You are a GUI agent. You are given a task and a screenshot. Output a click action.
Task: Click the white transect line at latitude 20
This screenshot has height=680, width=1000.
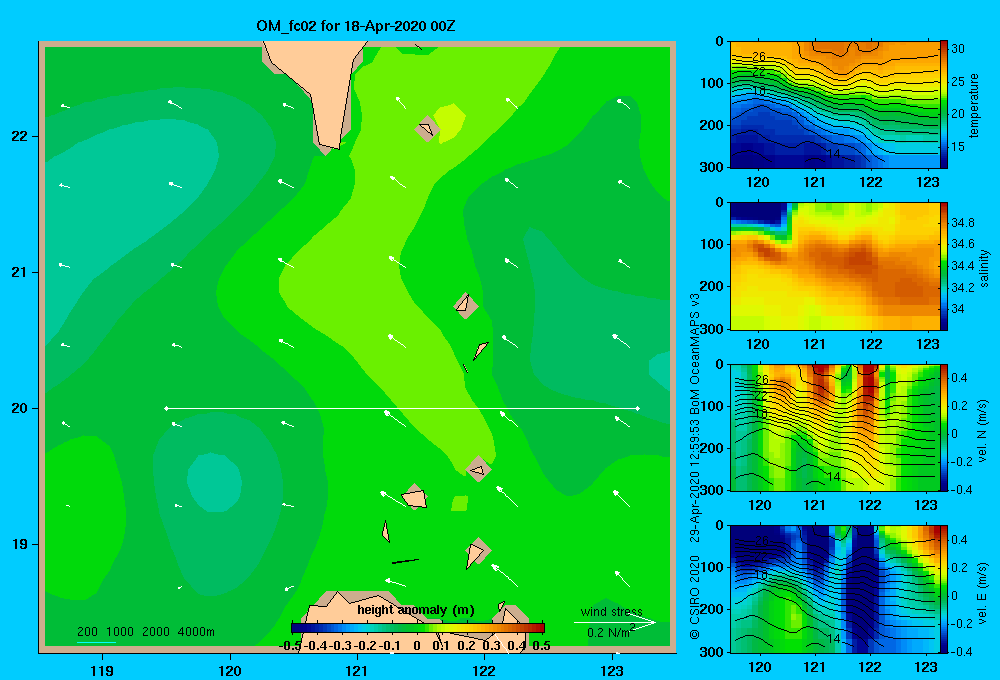click(402, 408)
